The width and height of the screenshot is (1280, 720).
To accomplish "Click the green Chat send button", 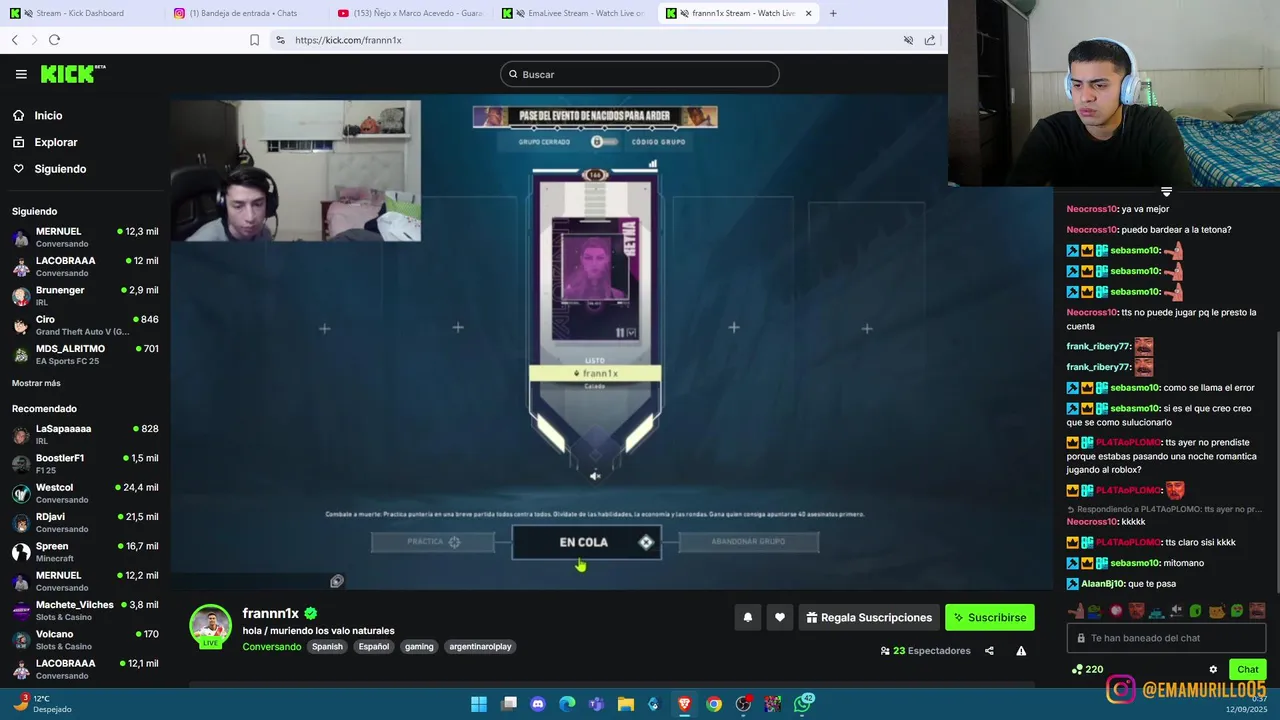I will click(x=1248, y=670).
